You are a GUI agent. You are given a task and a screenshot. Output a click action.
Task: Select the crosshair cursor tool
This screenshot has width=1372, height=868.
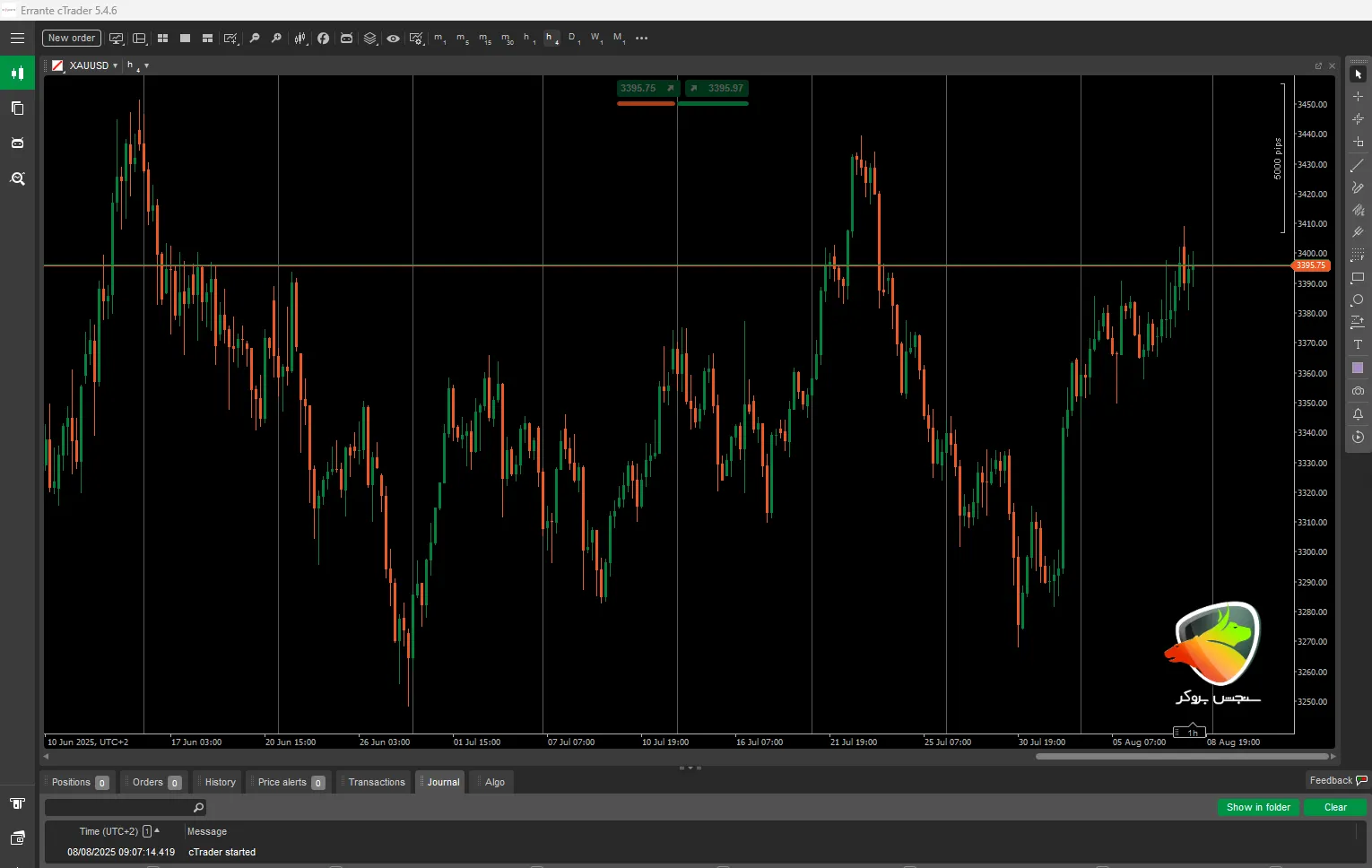pyautogui.click(x=1358, y=97)
